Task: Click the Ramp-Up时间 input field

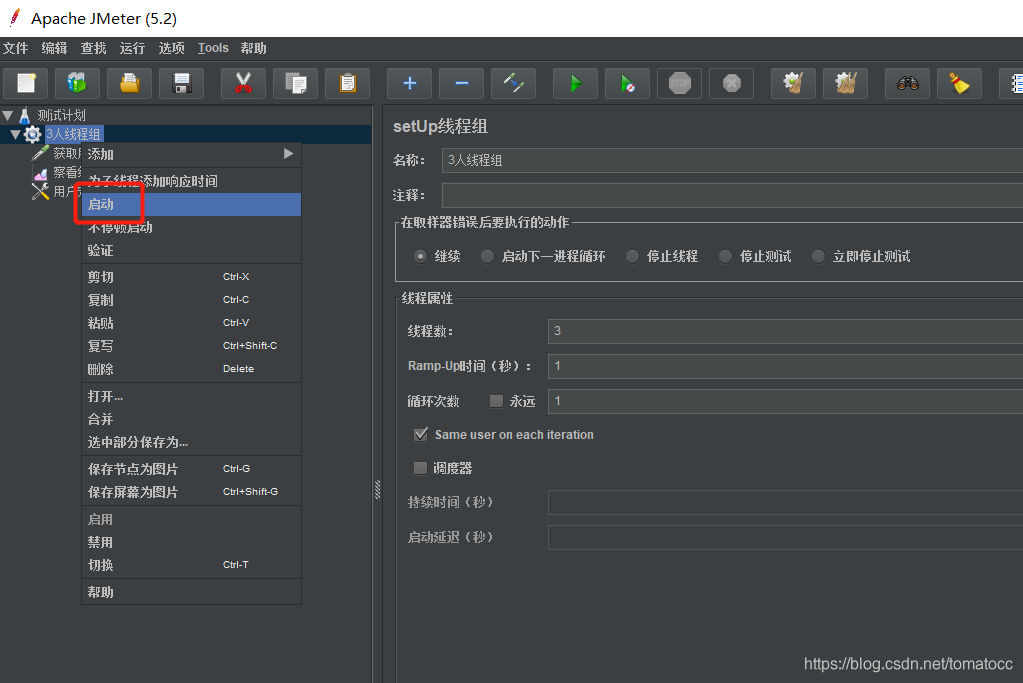Action: (x=786, y=366)
